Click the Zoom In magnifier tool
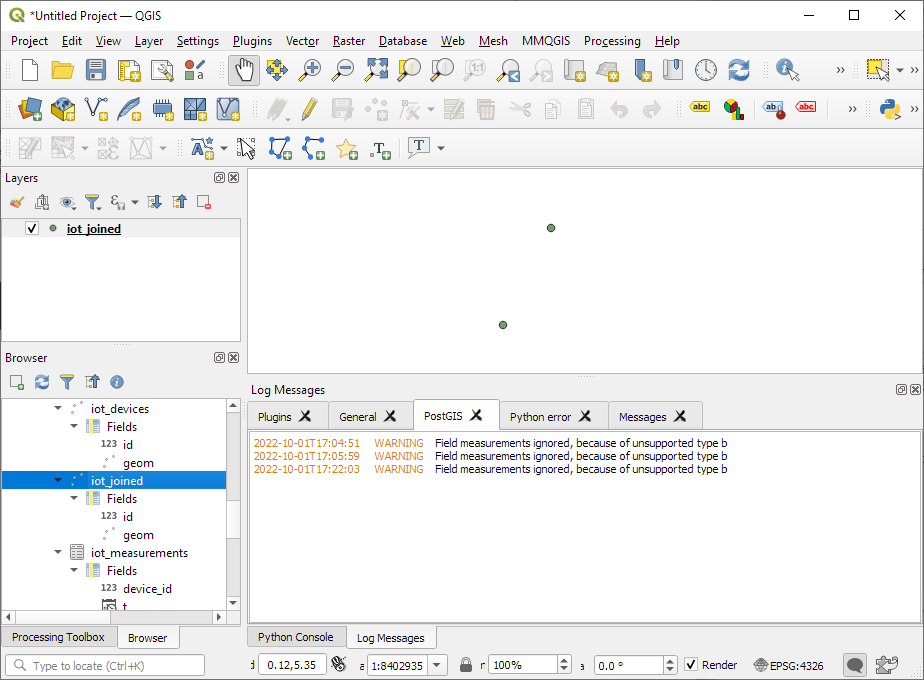 tap(311, 70)
